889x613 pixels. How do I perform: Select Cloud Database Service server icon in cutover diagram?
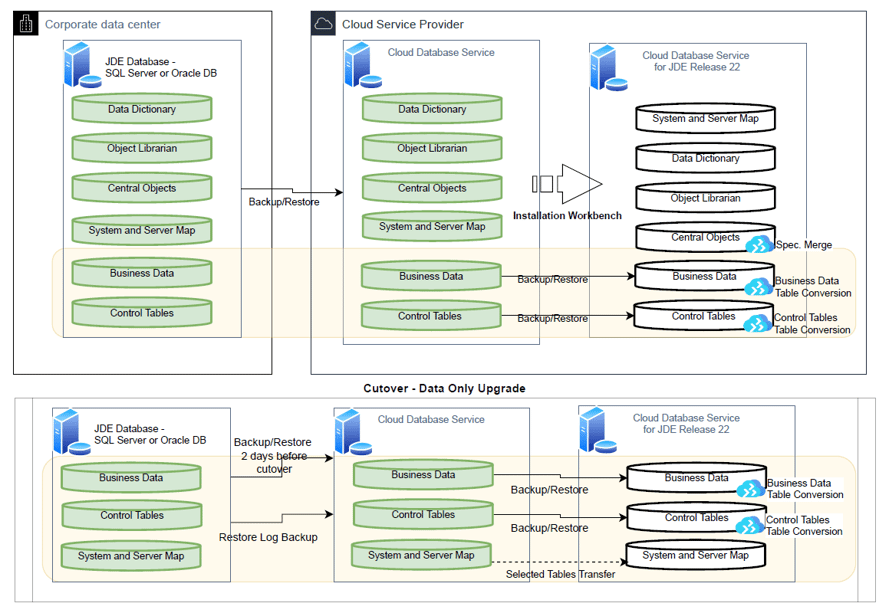(353, 432)
